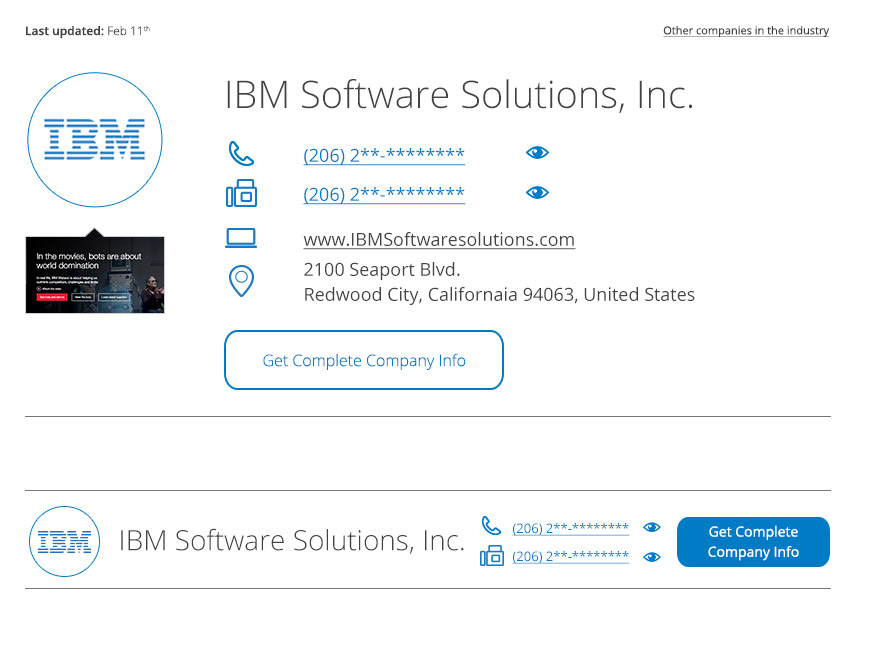Click the phone handset icon in the main card
Screen dimensions: 870x655
click(x=241, y=154)
